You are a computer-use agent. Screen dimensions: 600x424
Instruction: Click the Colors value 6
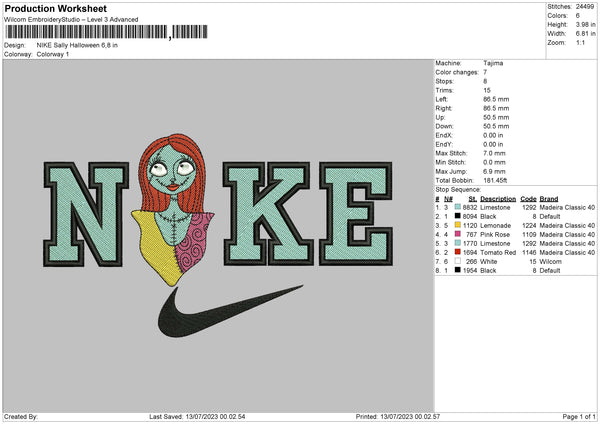pos(578,16)
